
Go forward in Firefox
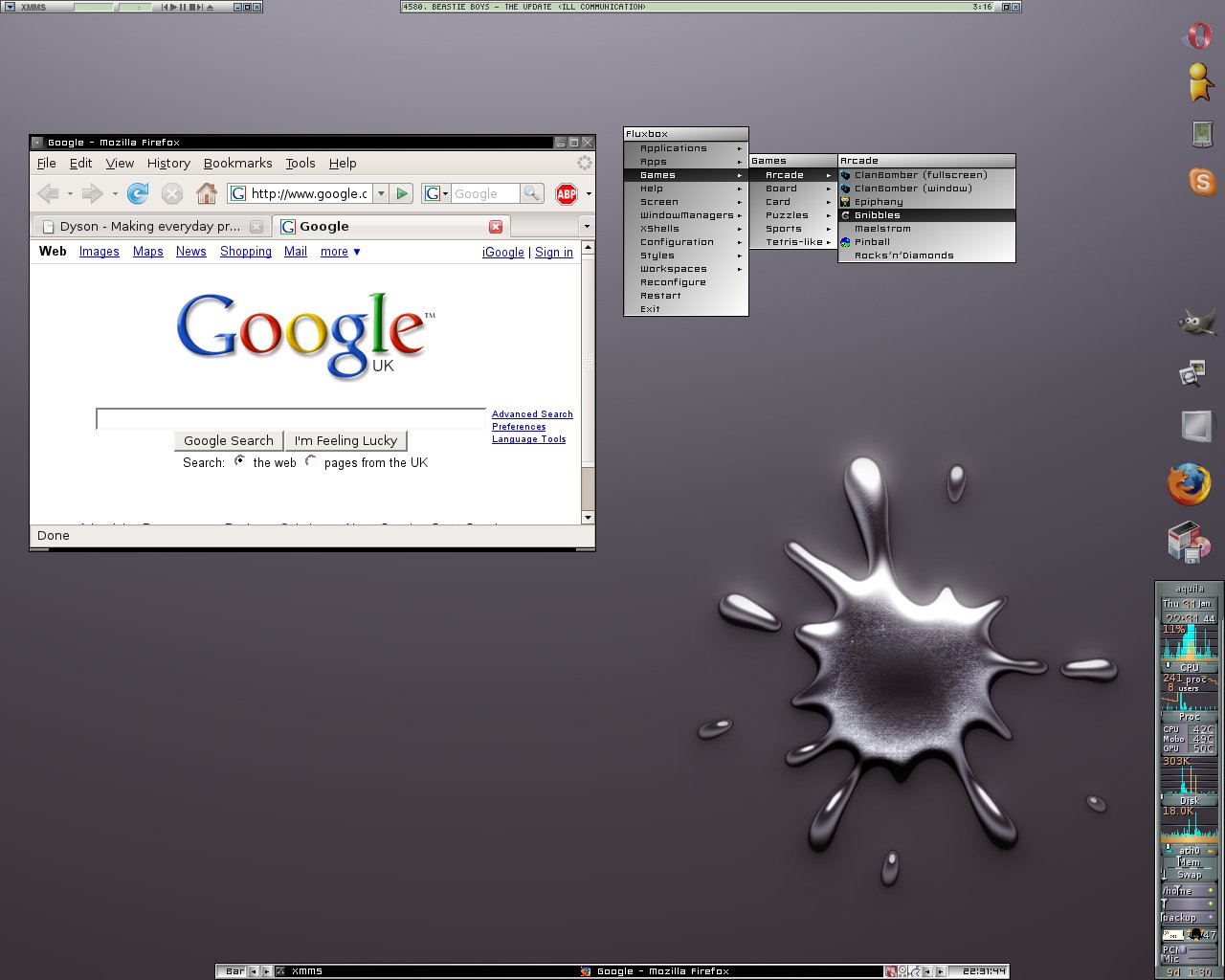[x=93, y=194]
